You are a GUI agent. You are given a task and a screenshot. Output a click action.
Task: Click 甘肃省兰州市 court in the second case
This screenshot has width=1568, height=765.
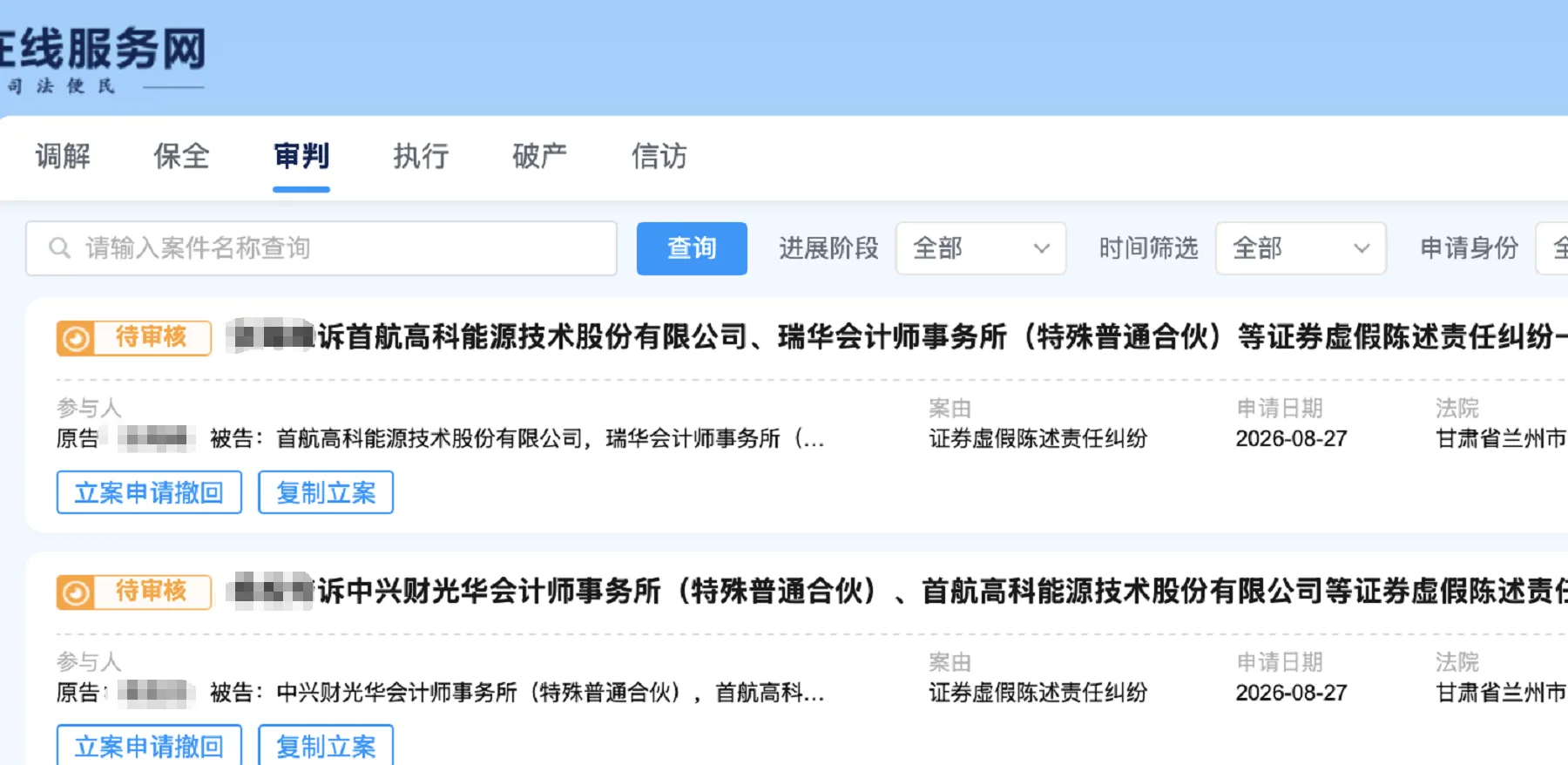point(1501,693)
